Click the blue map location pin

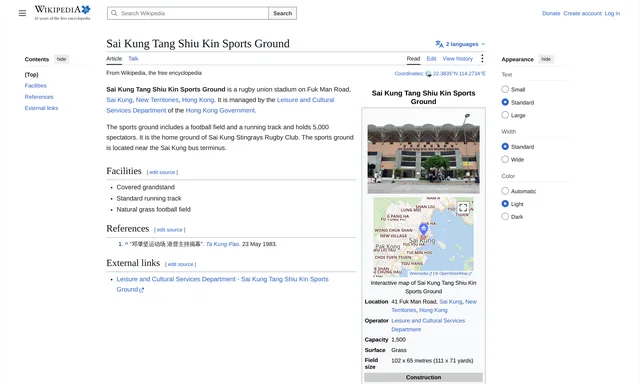423,229
